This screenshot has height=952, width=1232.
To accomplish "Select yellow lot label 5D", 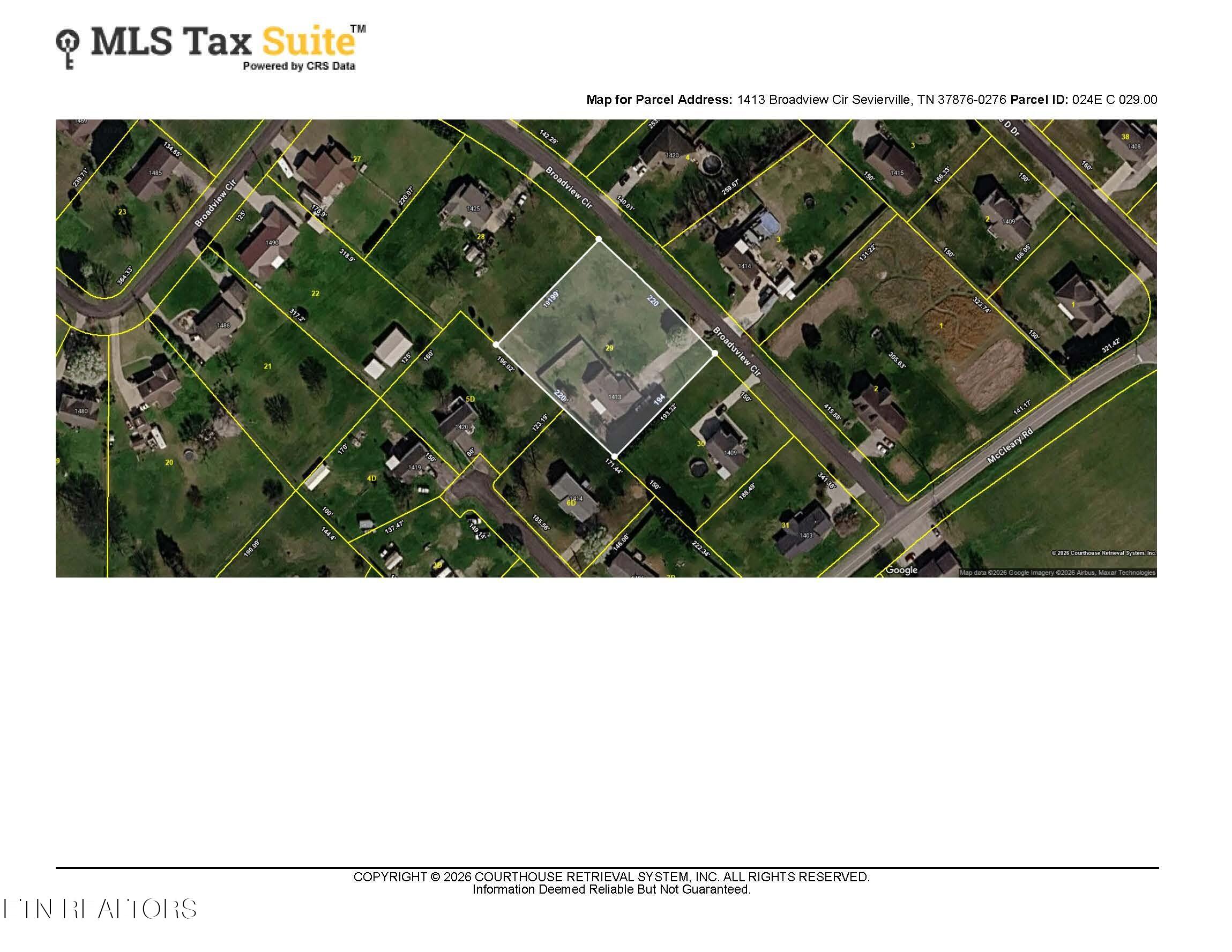I will point(470,399).
